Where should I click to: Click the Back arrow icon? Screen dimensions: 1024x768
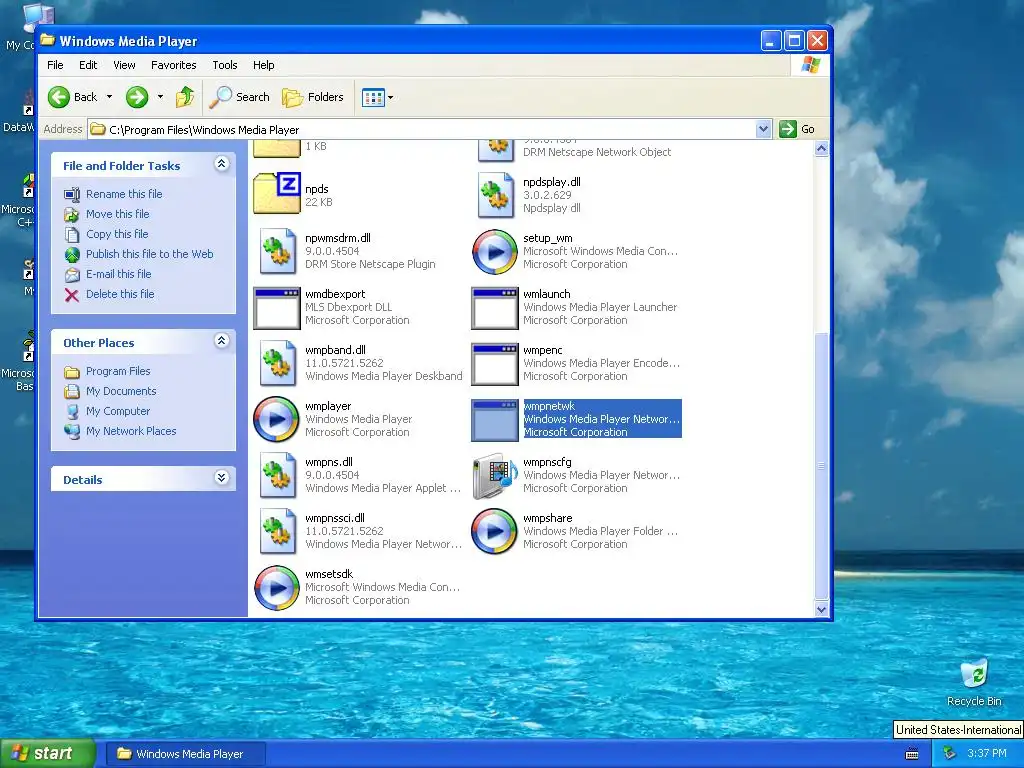coord(59,97)
